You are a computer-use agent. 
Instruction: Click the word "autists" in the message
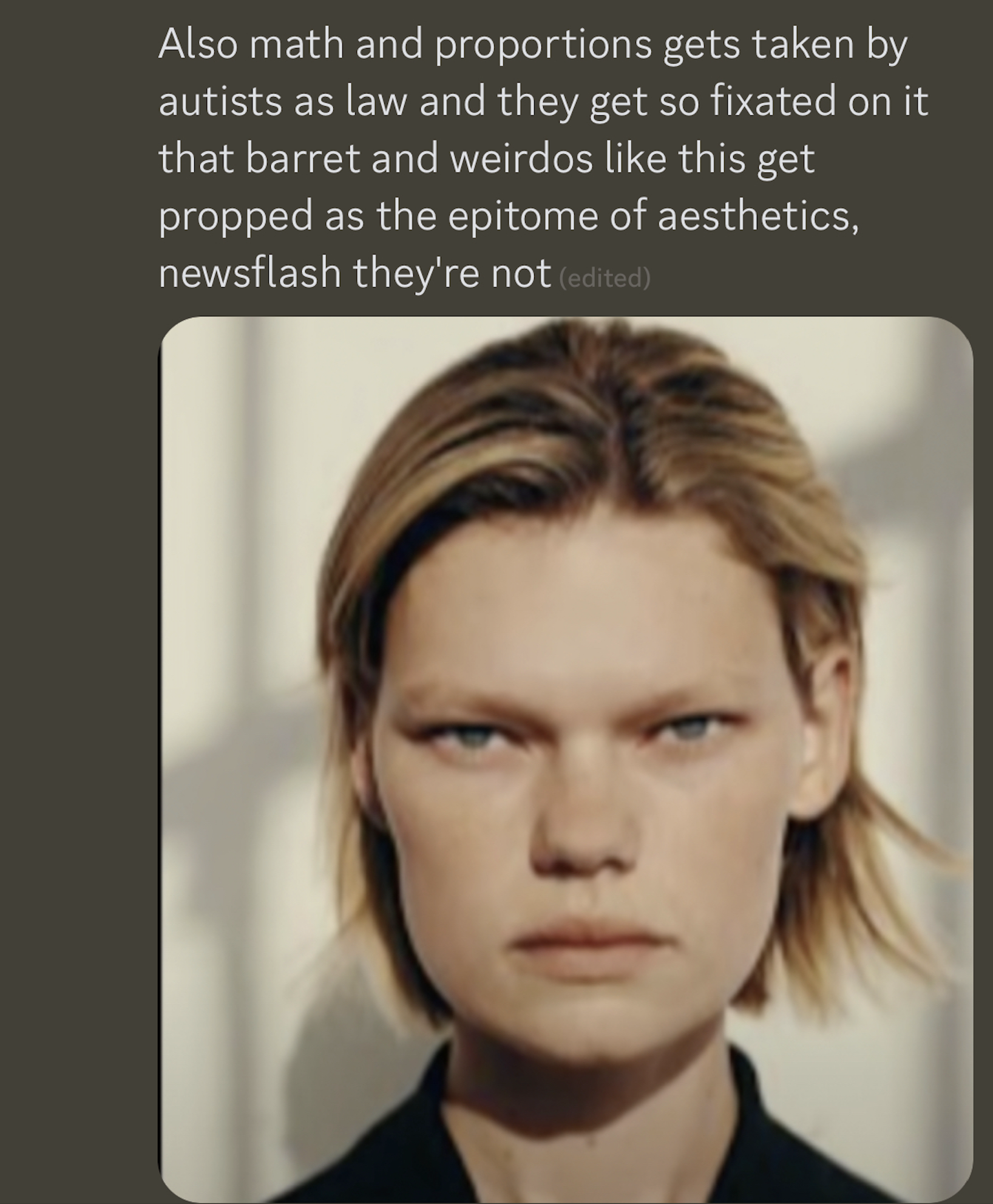click(220, 102)
